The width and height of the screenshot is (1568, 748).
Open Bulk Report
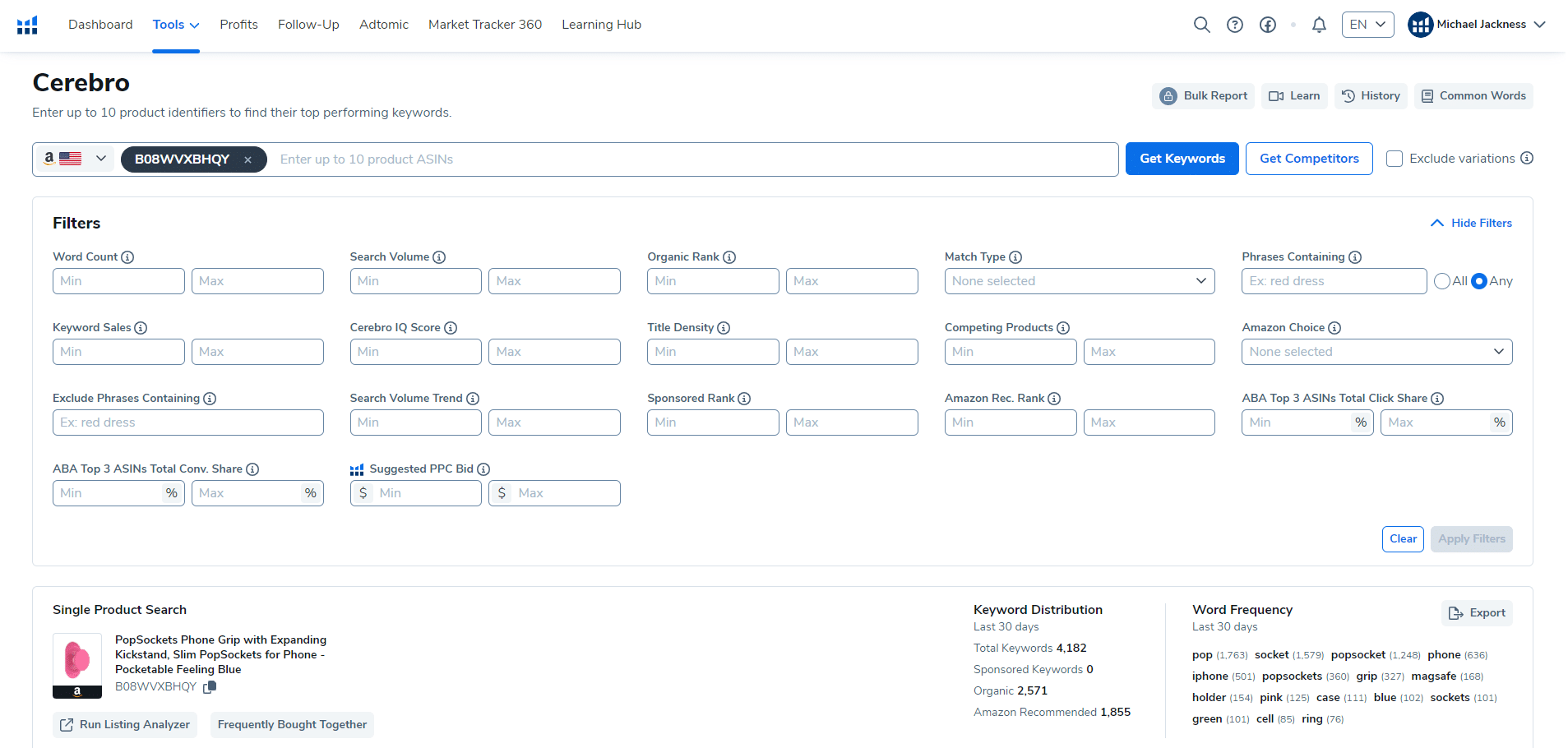coord(1204,96)
